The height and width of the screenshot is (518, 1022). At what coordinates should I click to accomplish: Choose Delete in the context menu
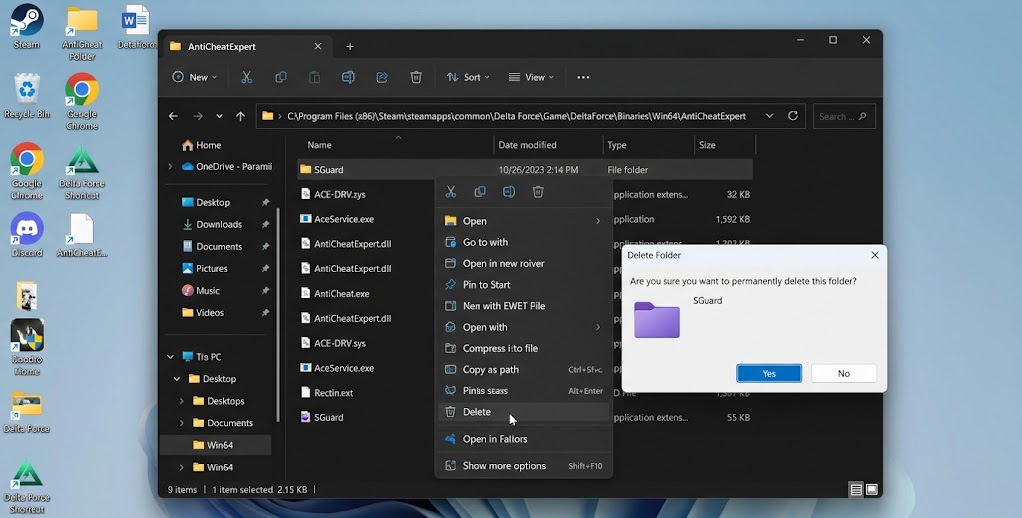tap(523, 412)
